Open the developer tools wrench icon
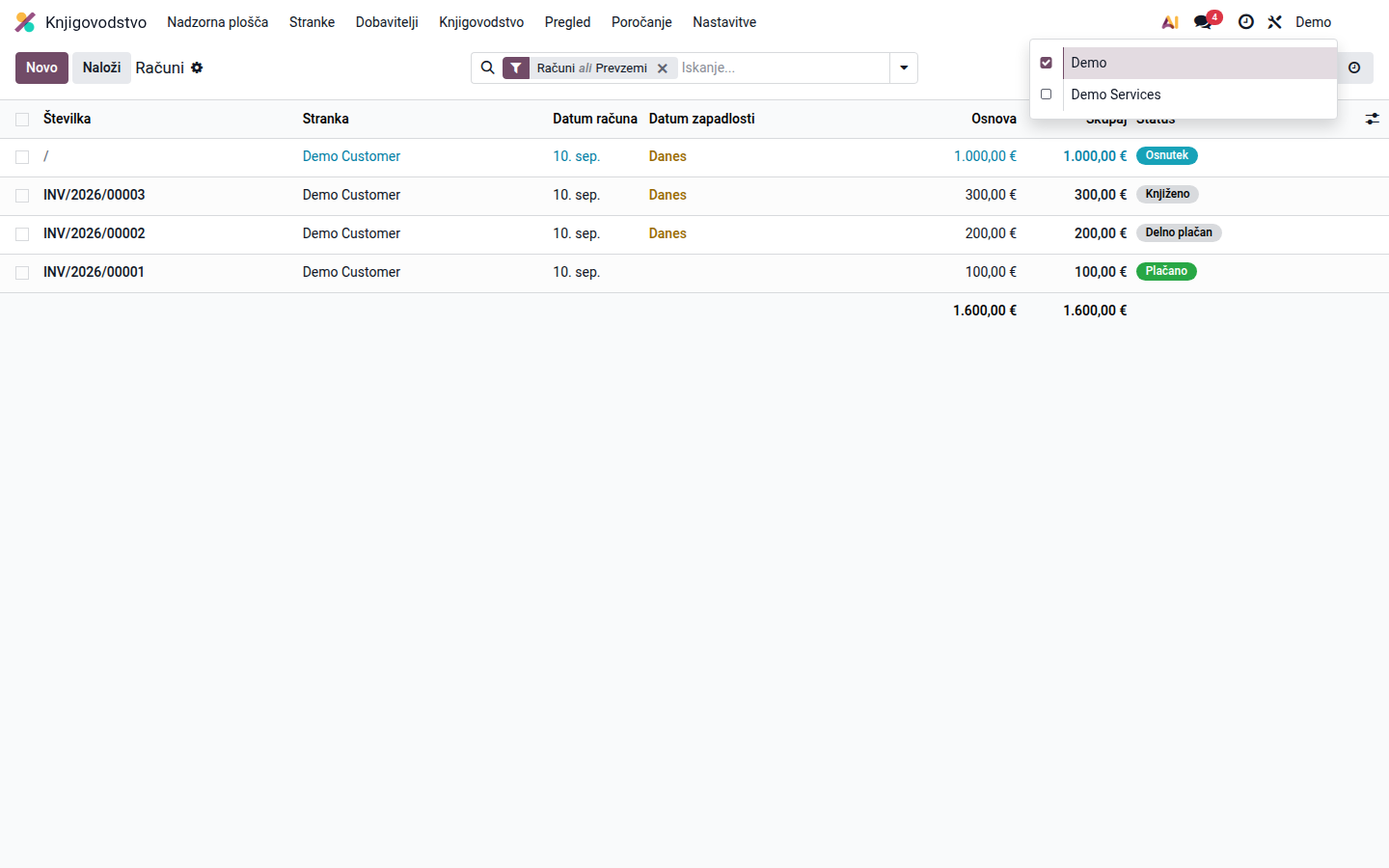The height and width of the screenshot is (868, 1389). 1275,22
